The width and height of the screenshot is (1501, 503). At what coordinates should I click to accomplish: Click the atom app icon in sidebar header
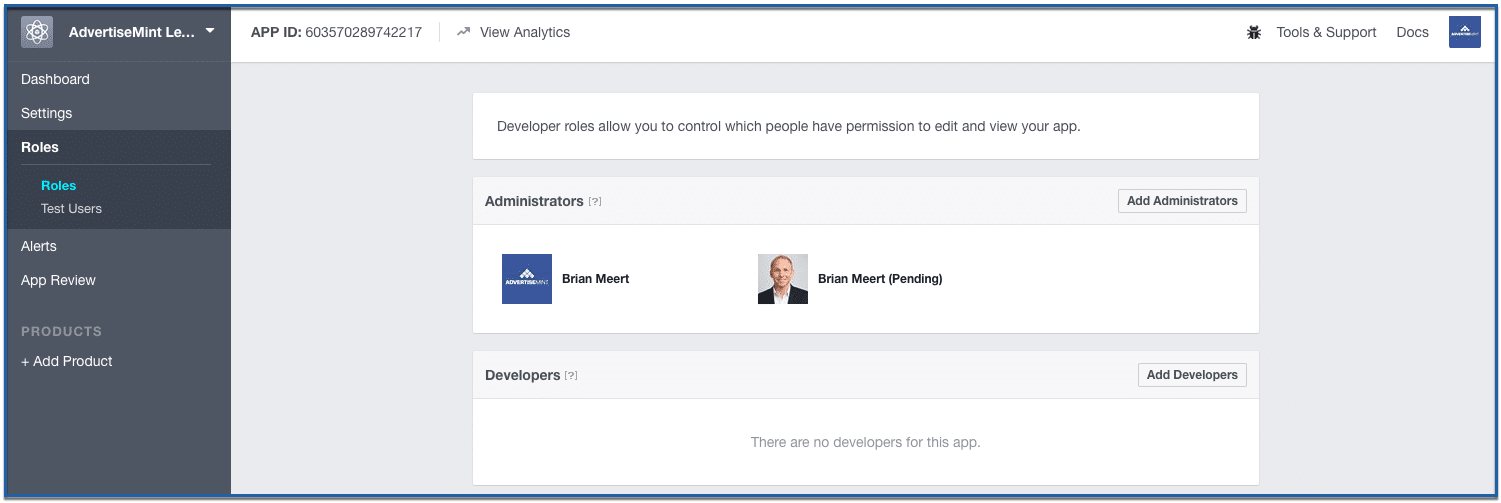point(37,32)
